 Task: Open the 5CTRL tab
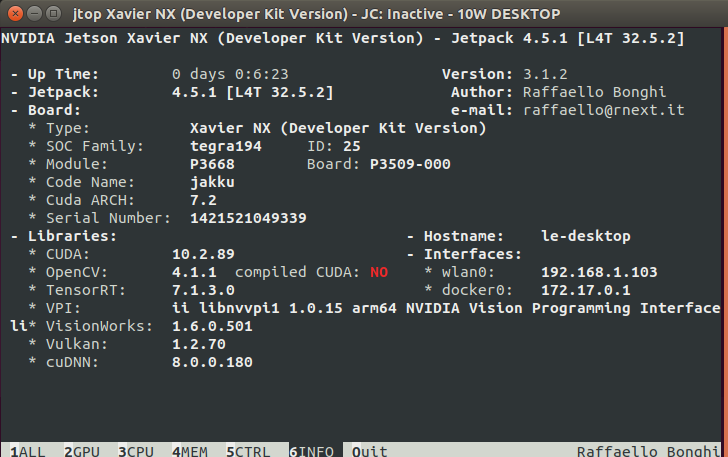tap(248, 451)
